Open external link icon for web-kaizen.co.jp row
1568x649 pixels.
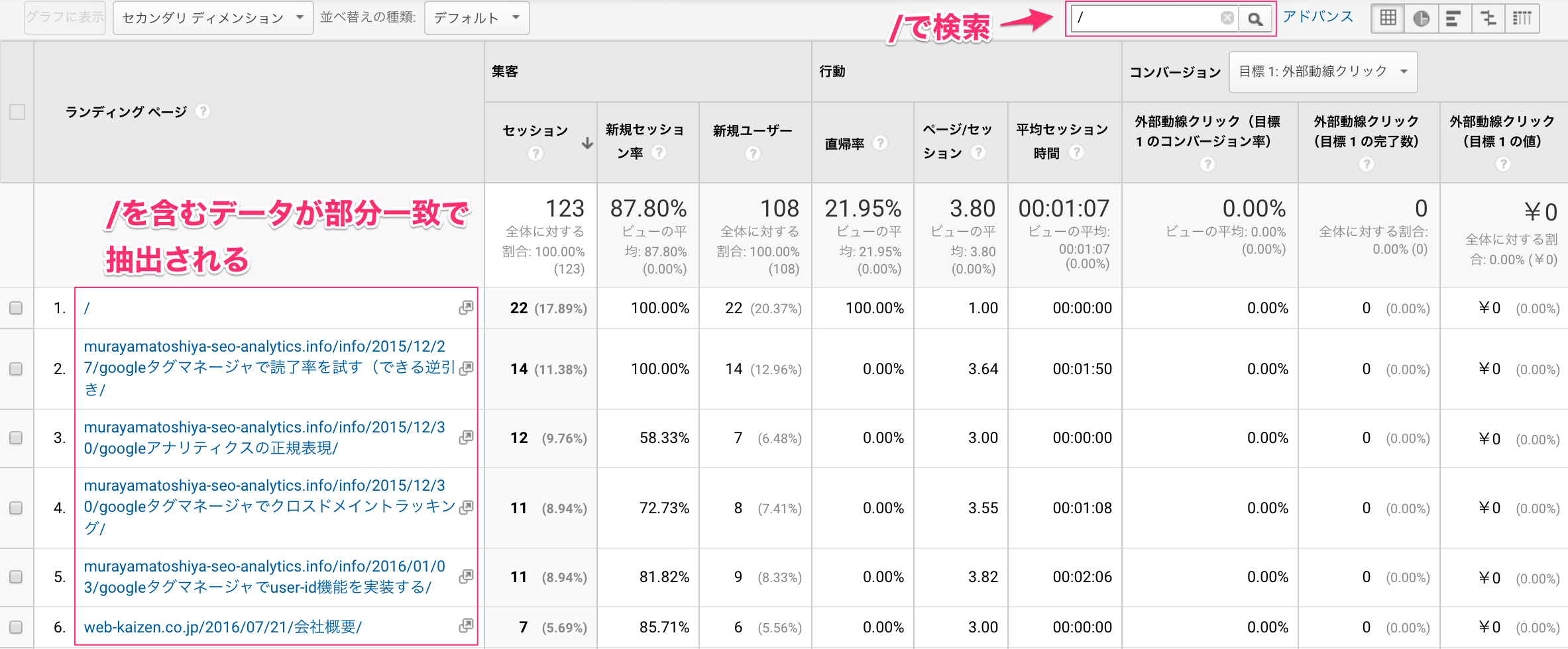pyautogui.click(x=467, y=626)
